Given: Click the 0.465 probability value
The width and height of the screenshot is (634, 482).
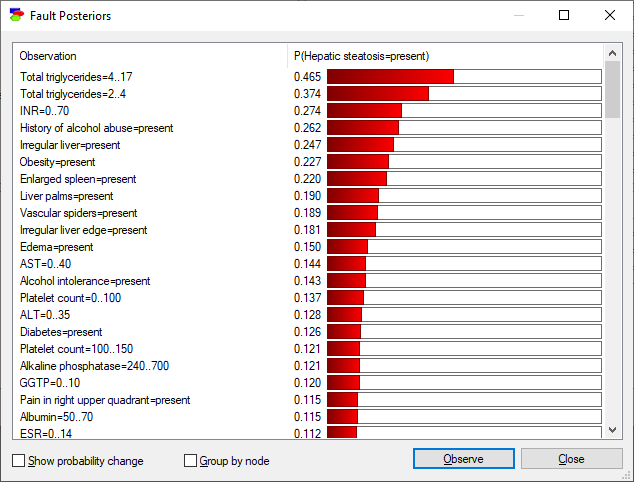Looking at the screenshot, I should click(307, 77).
